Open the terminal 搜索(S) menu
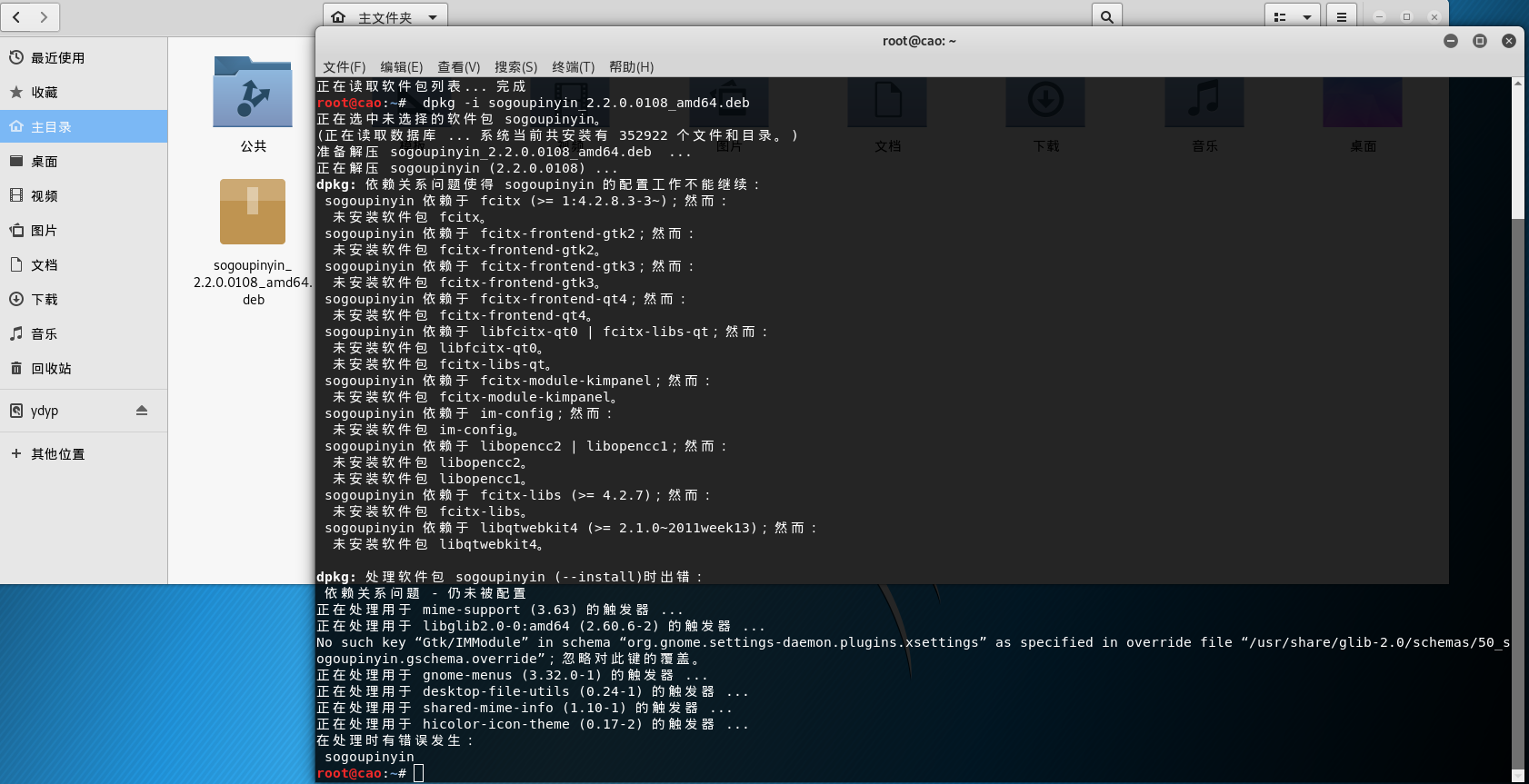1529x784 pixels. (x=515, y=67)
